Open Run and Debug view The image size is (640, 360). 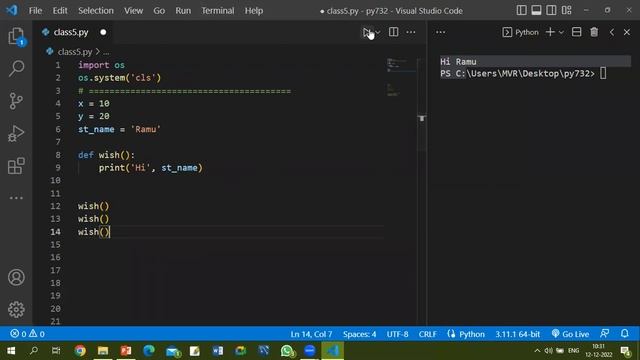click(x=16, y=133)
